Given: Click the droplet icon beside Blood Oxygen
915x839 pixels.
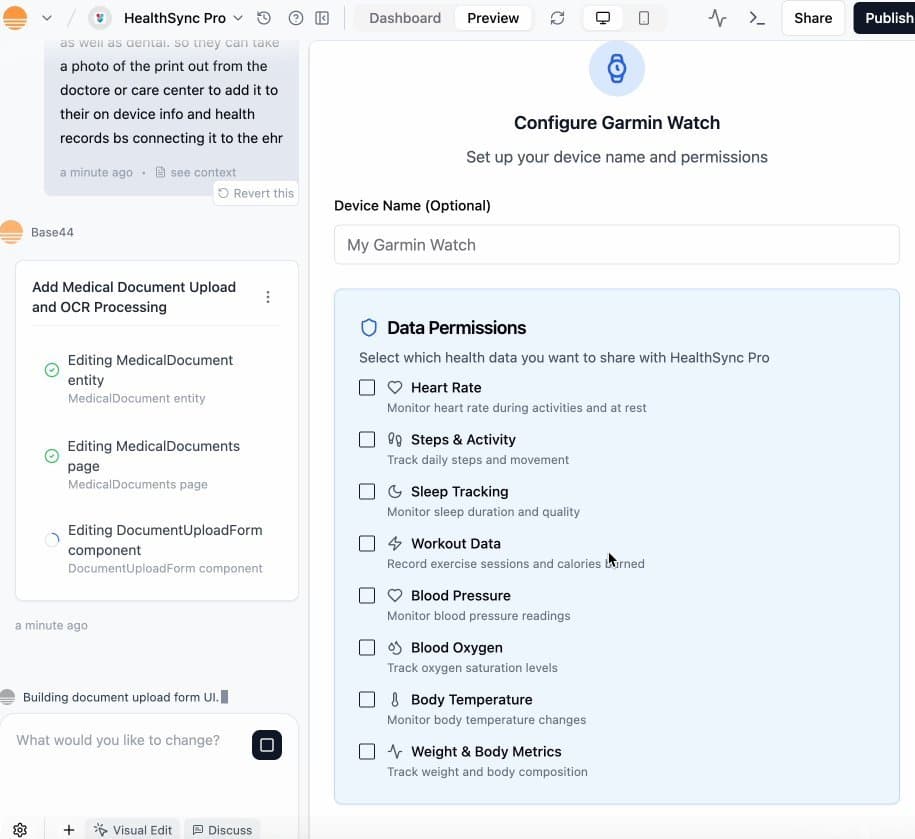Looking at the screenshot, I should pos(395,647).
